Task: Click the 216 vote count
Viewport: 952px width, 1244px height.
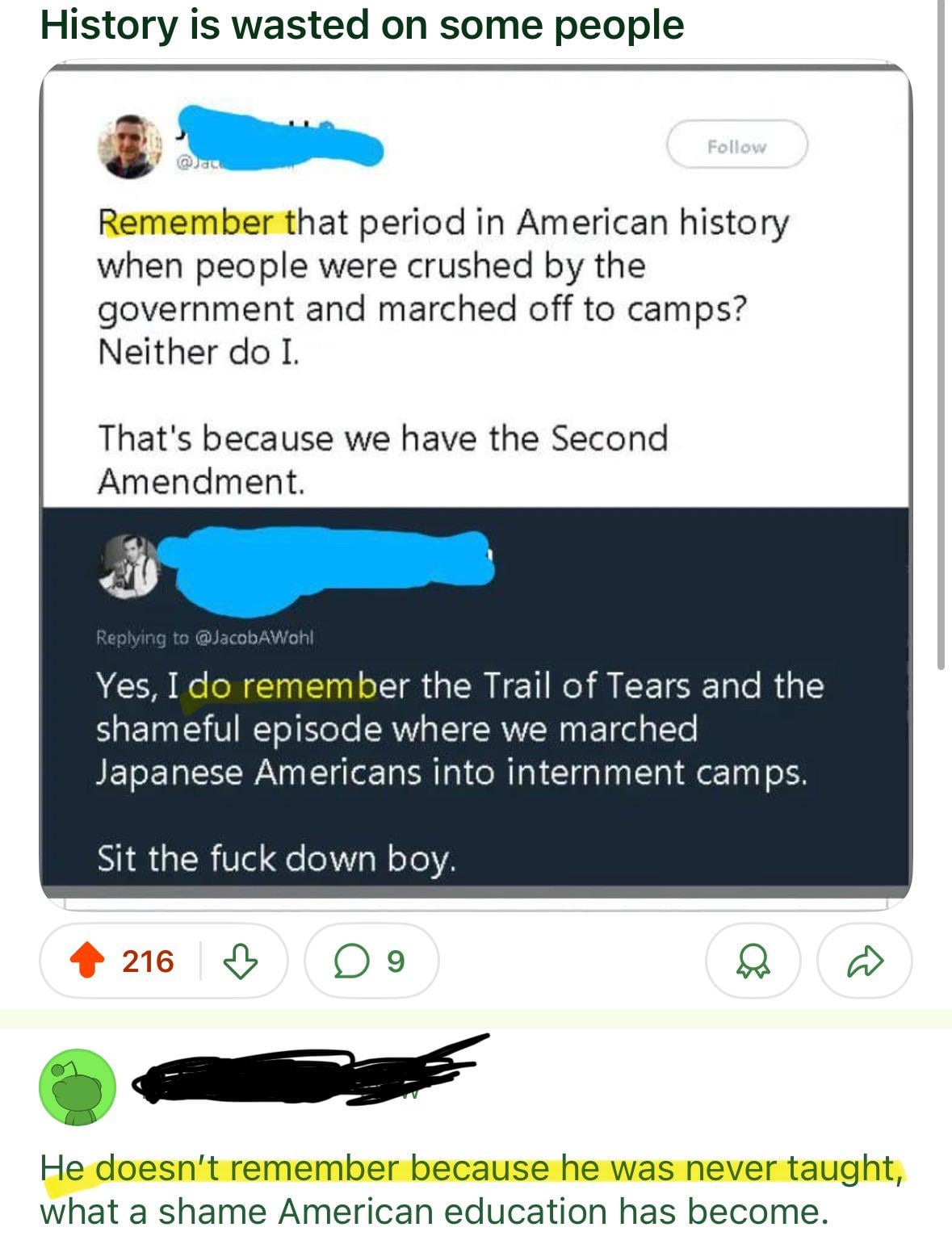Action: click(x=148, y=961)
